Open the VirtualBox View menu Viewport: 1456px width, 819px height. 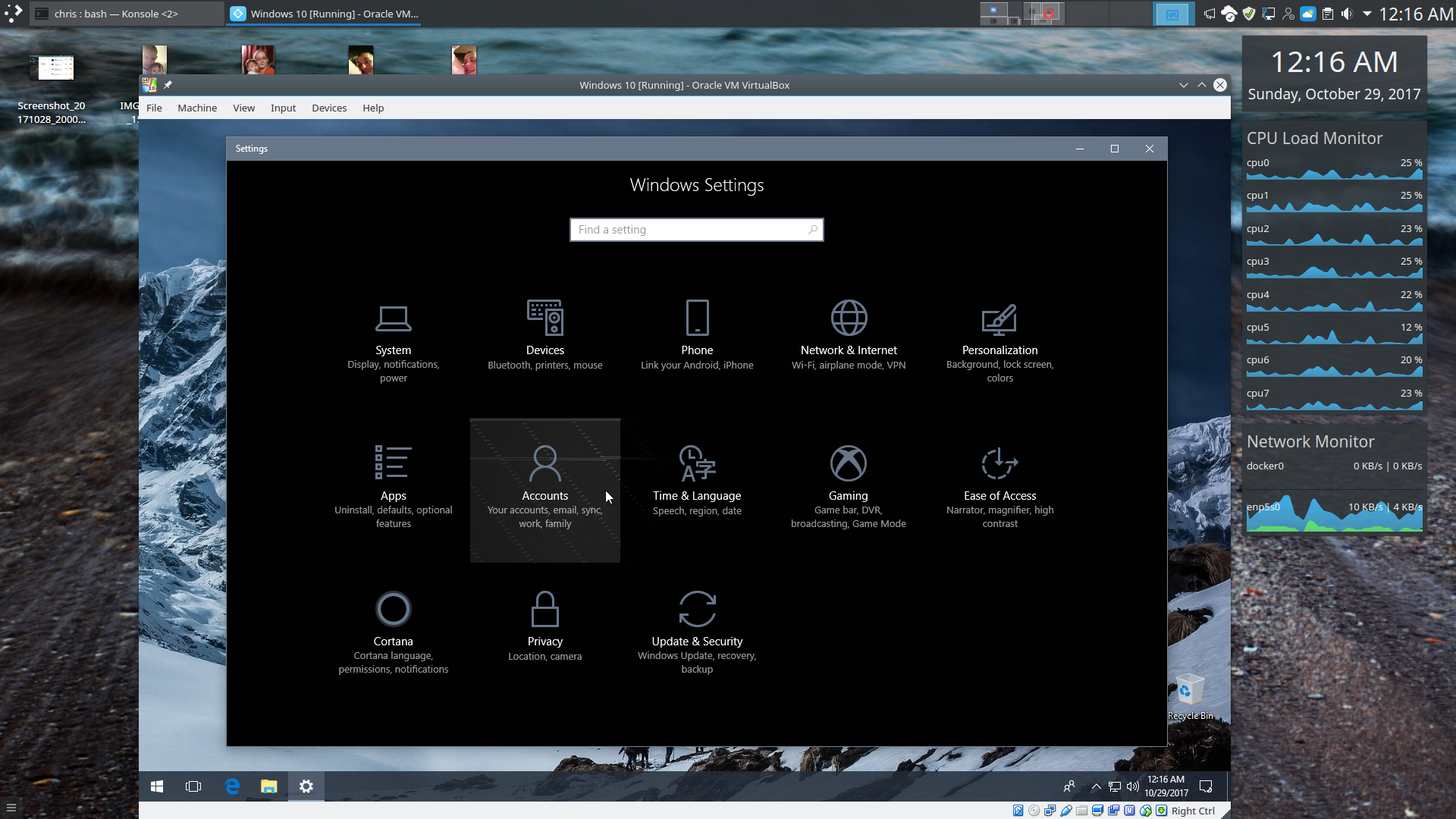pos(243,108)
